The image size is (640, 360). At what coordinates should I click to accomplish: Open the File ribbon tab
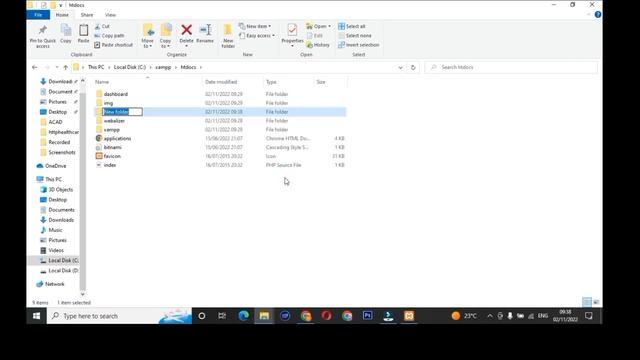(38, 15)
